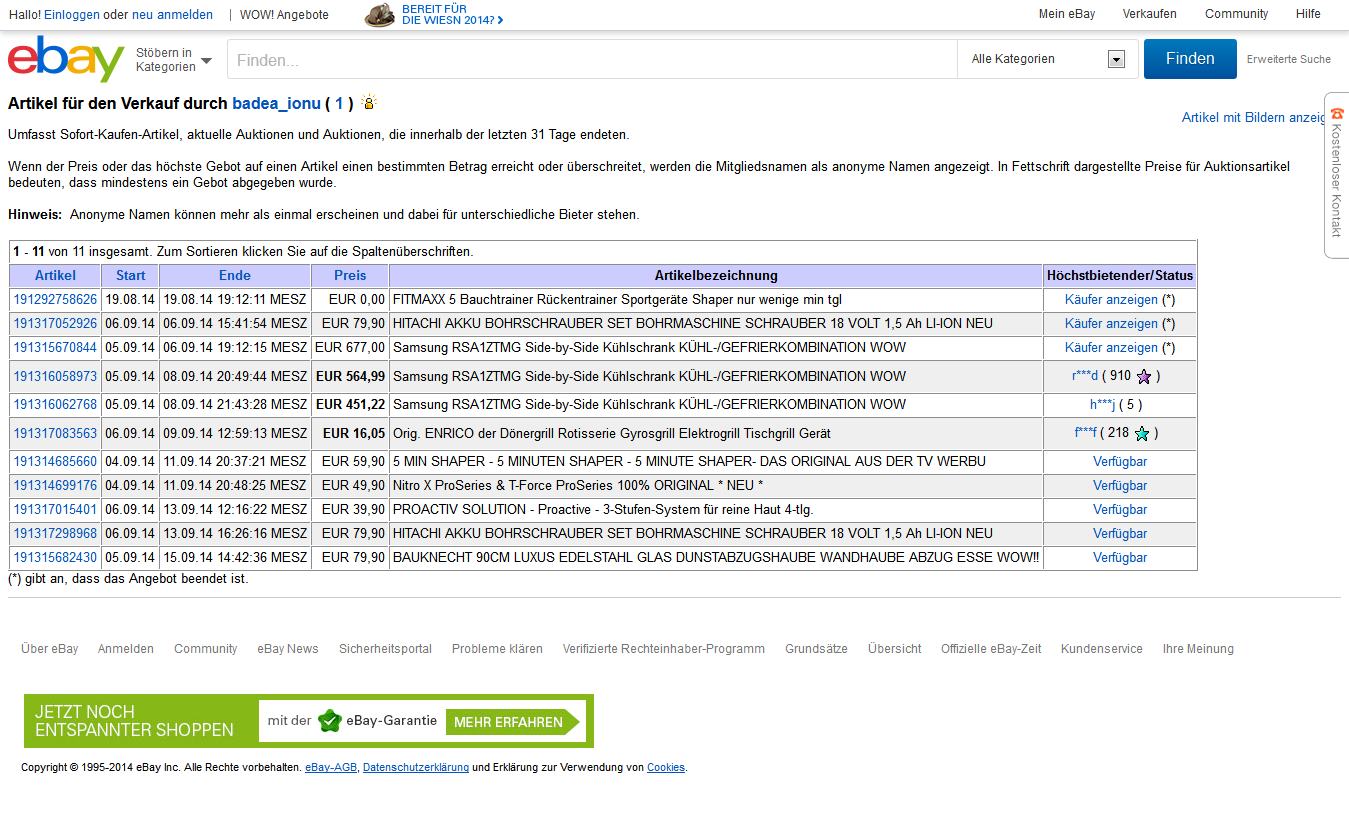Click Ihre Meinung footer link
1349x826 pixels.
pyautogui.click(x=1198, y=649)
